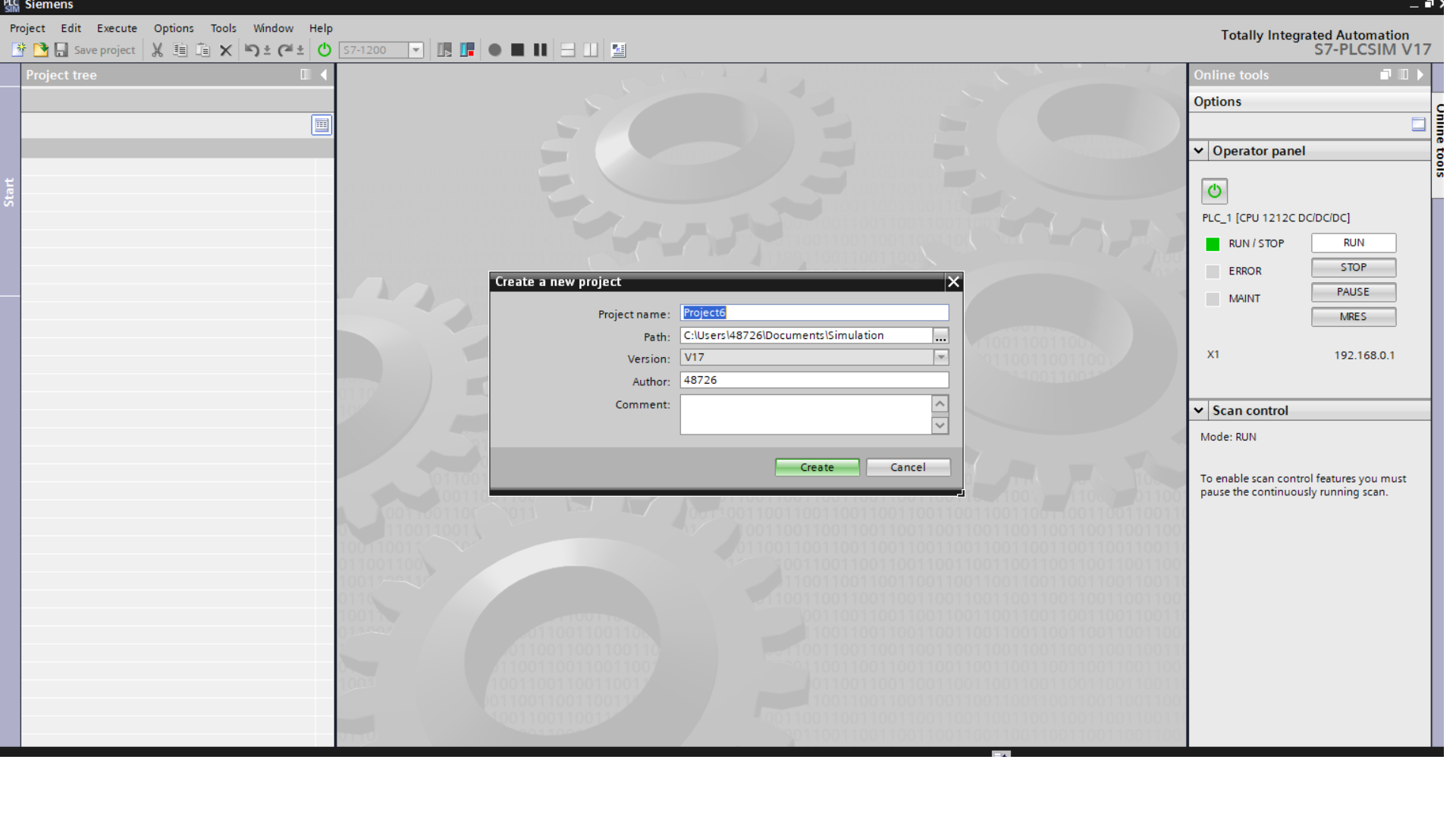This screenshot has width=1456, height=819.
Task: Click the IP address 192.168.0.1
Action: click(1364, 355)
